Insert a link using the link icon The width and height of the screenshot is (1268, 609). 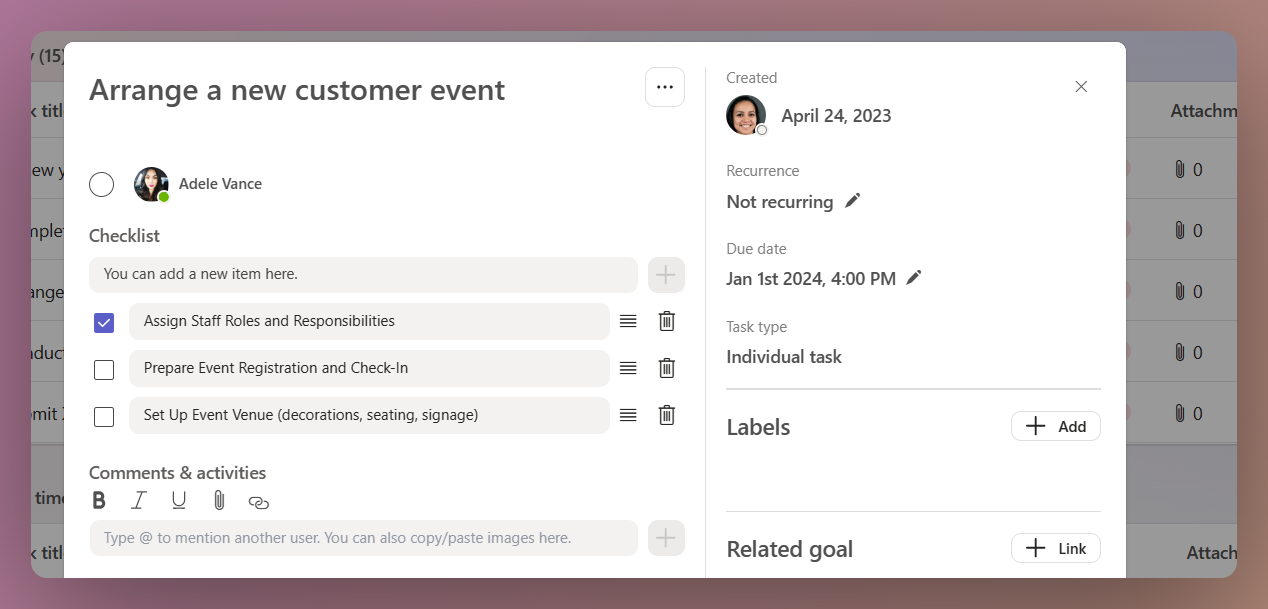[259, 500]
